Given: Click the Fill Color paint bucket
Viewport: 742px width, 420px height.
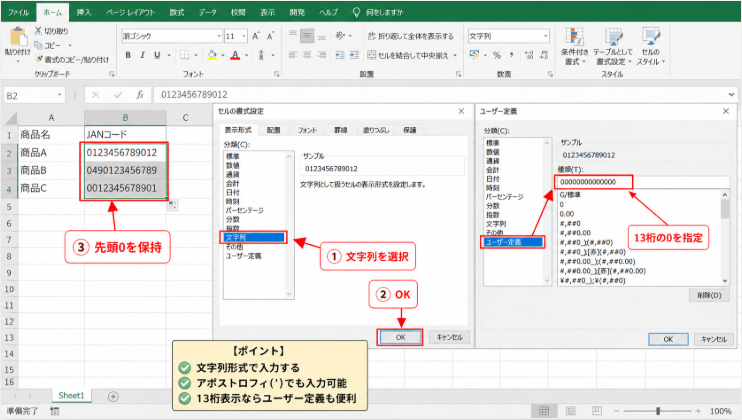Looking at the screenshot, I should pos(212,55).
